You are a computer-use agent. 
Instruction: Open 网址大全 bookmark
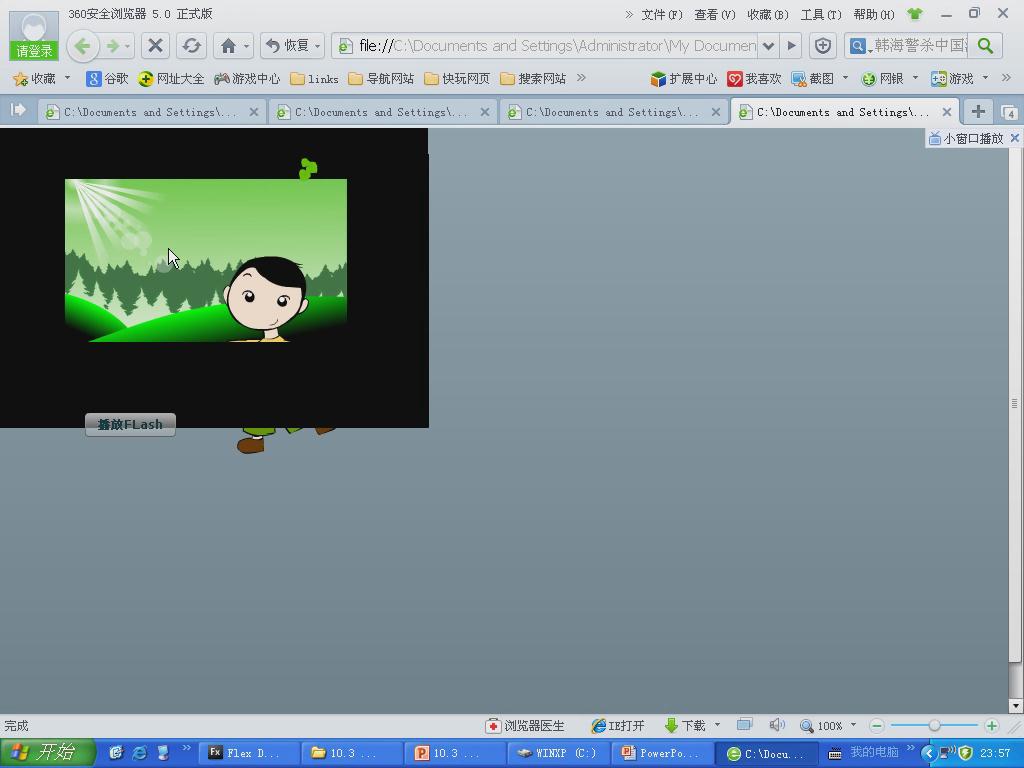pos(171,79)
